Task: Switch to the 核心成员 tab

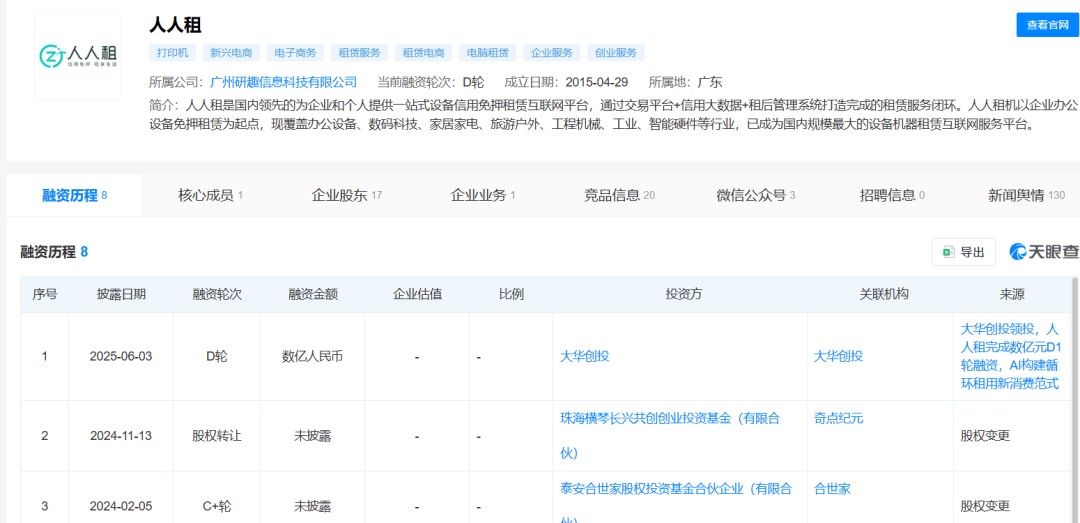Action: (x=210, y=195)
